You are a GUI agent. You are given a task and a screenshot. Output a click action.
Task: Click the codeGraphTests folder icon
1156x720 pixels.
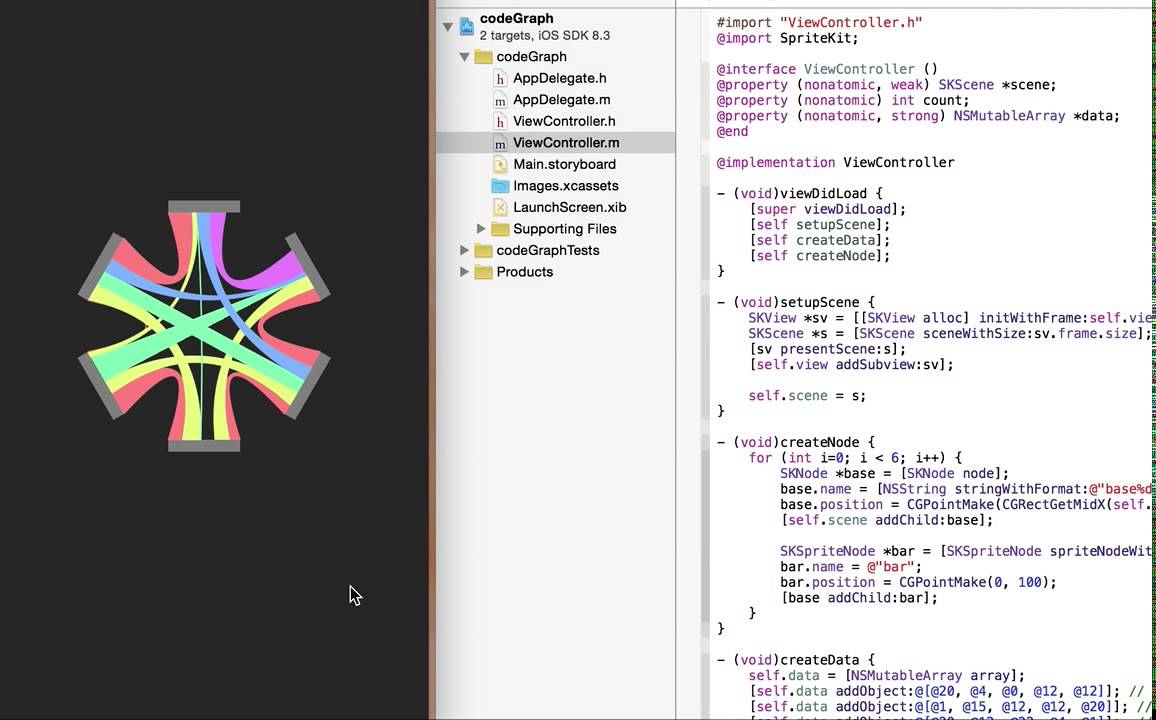[x=484, y=251]
